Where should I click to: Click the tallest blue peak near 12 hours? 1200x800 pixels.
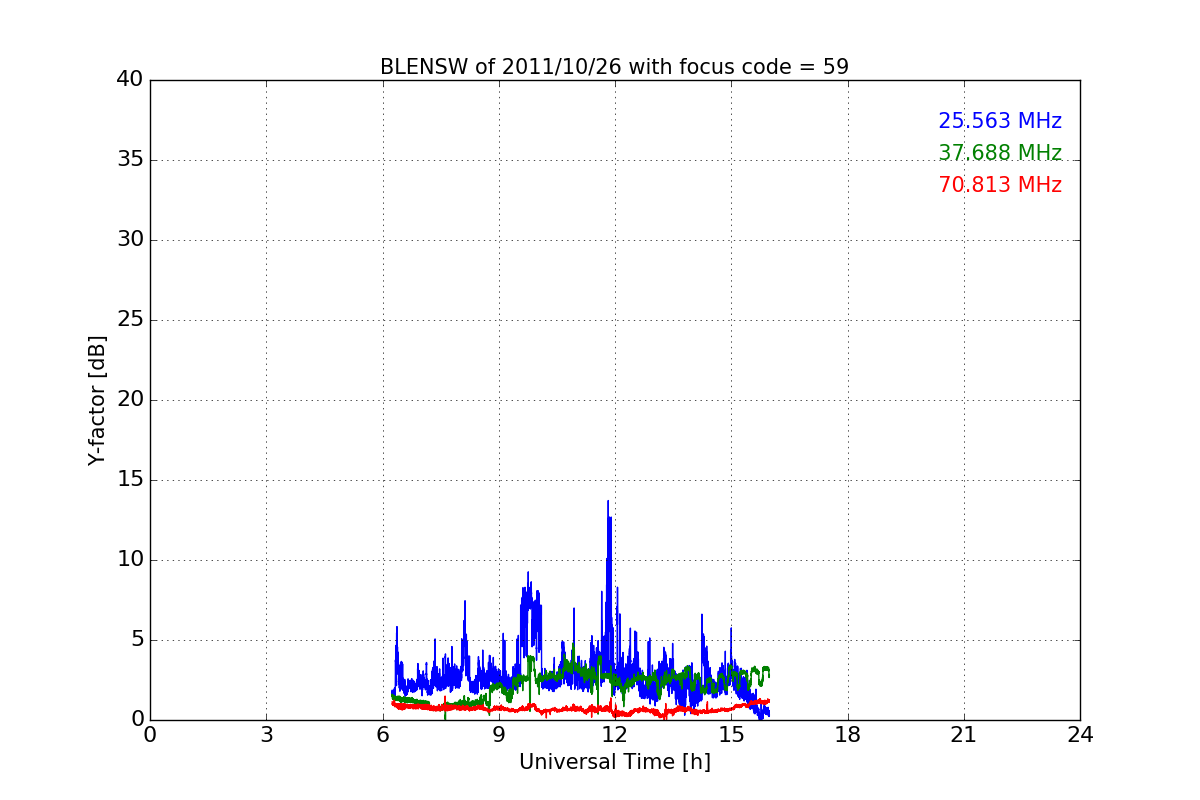tap(607, 503)
